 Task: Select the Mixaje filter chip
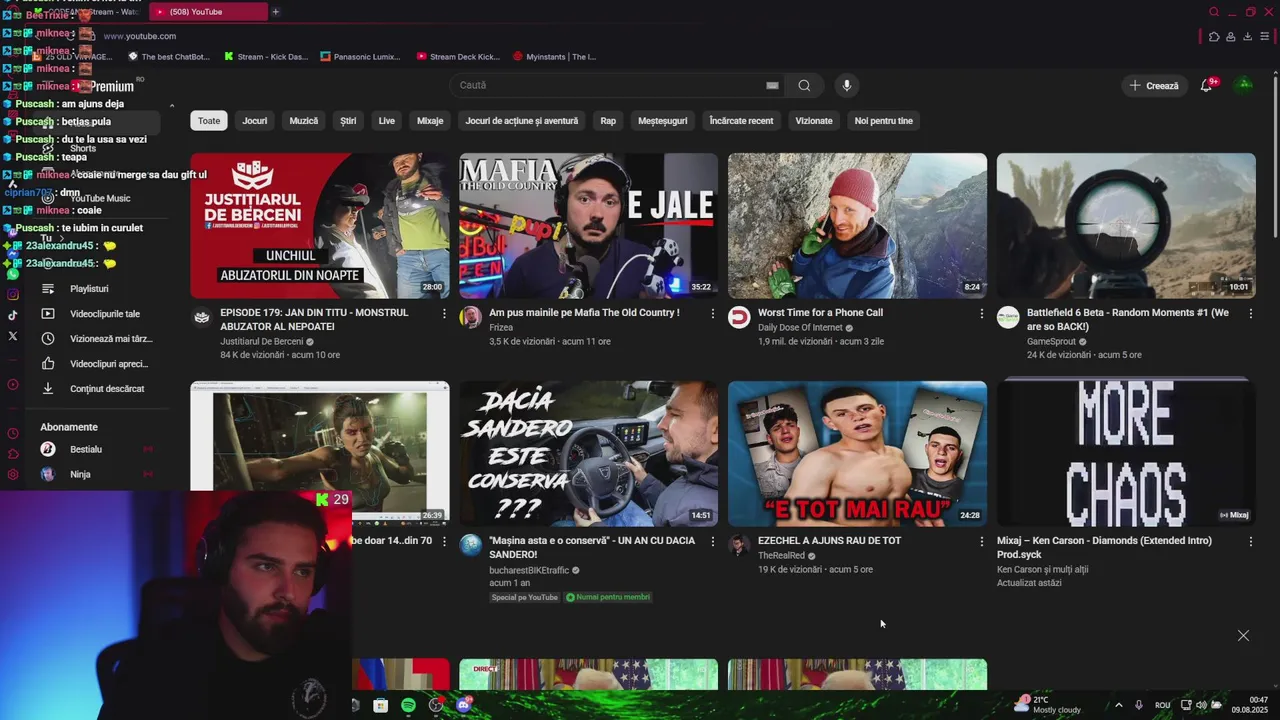pos(430,121)
